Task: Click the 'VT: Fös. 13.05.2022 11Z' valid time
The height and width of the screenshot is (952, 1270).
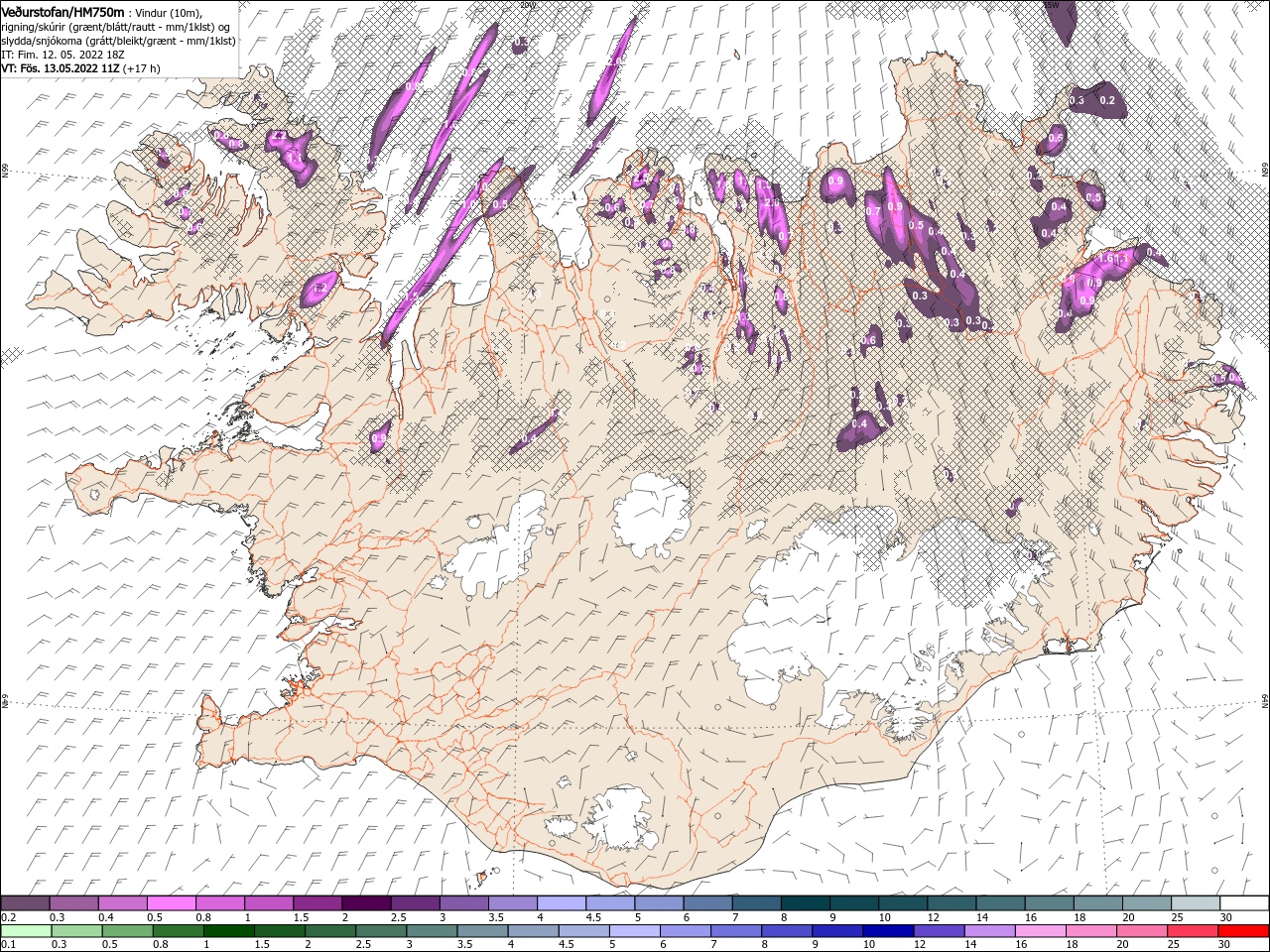Action: coord(61,68)
